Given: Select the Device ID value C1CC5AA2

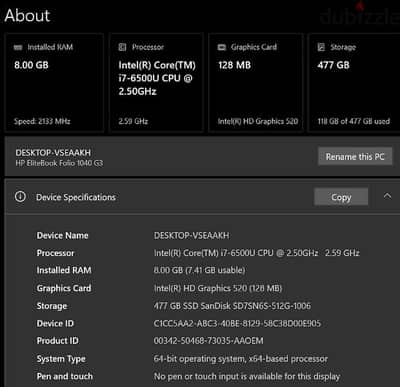Looking at the screenshot, I should click(x=237, y=323).
